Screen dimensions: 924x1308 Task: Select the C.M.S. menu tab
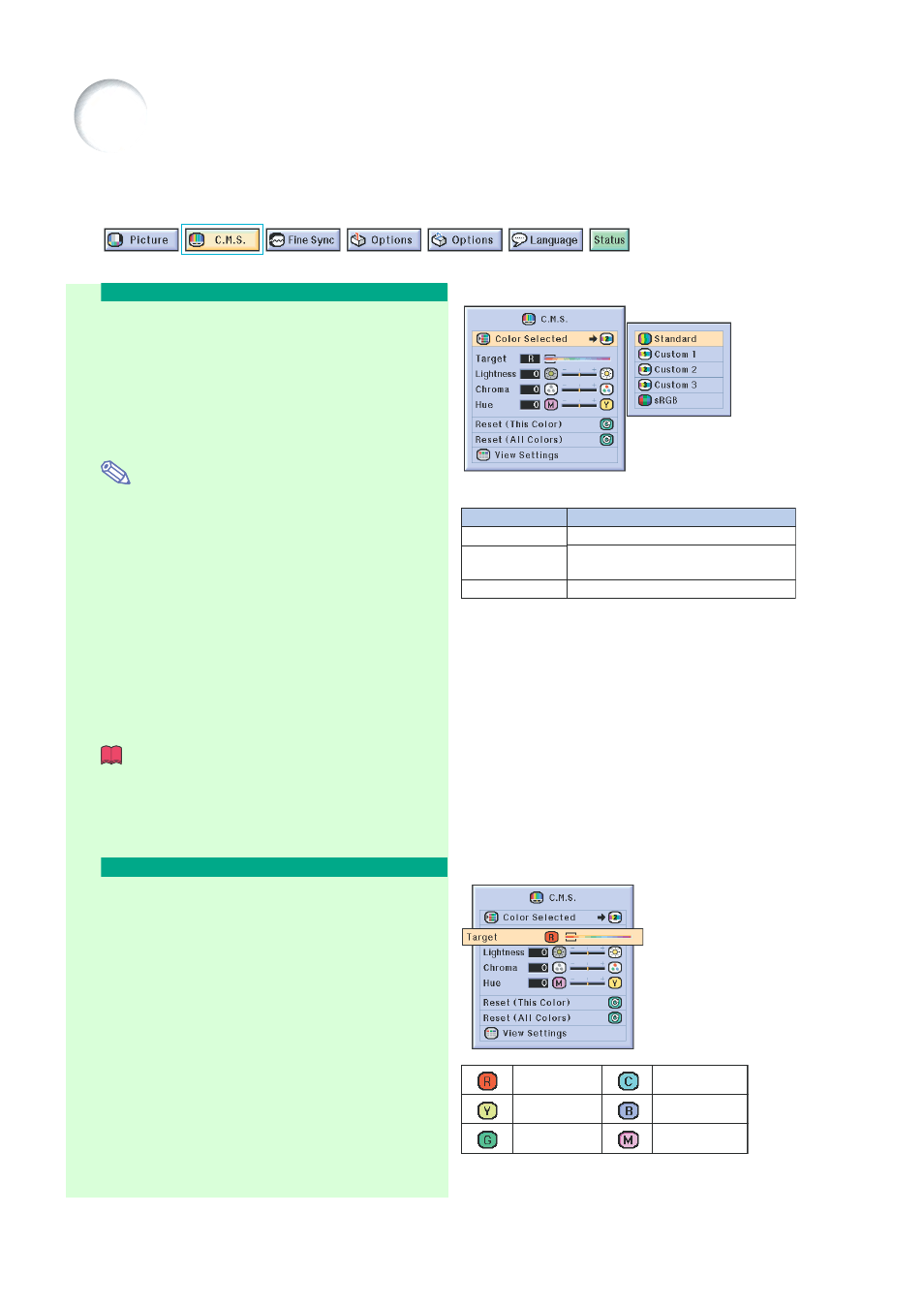222,240
